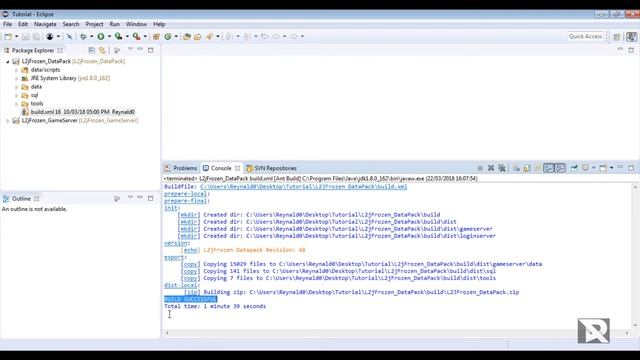Click the Save All toolbar icon

pyautogui.click(x=36, y=36)
